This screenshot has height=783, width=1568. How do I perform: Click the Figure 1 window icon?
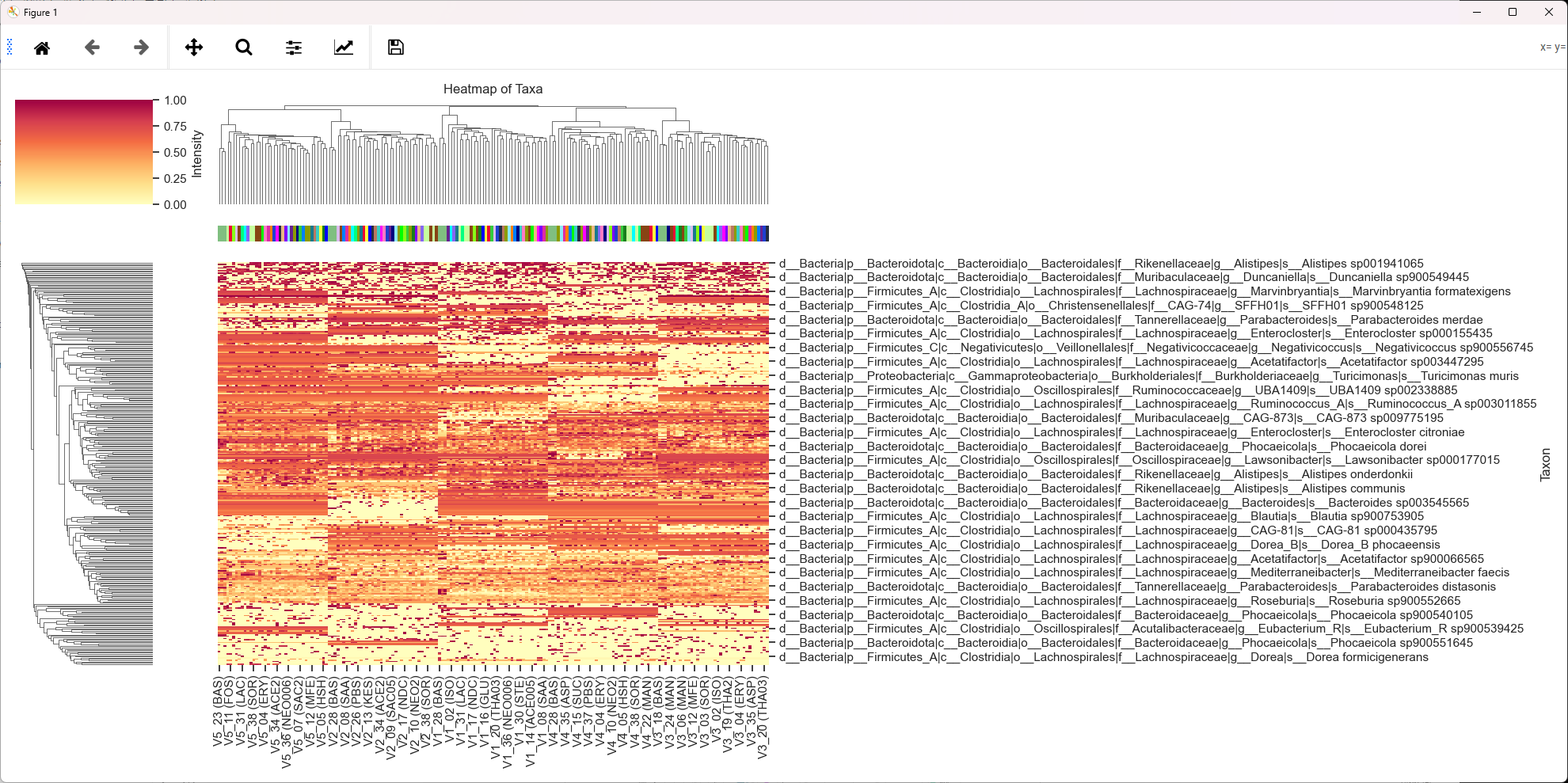pos(13,12)
